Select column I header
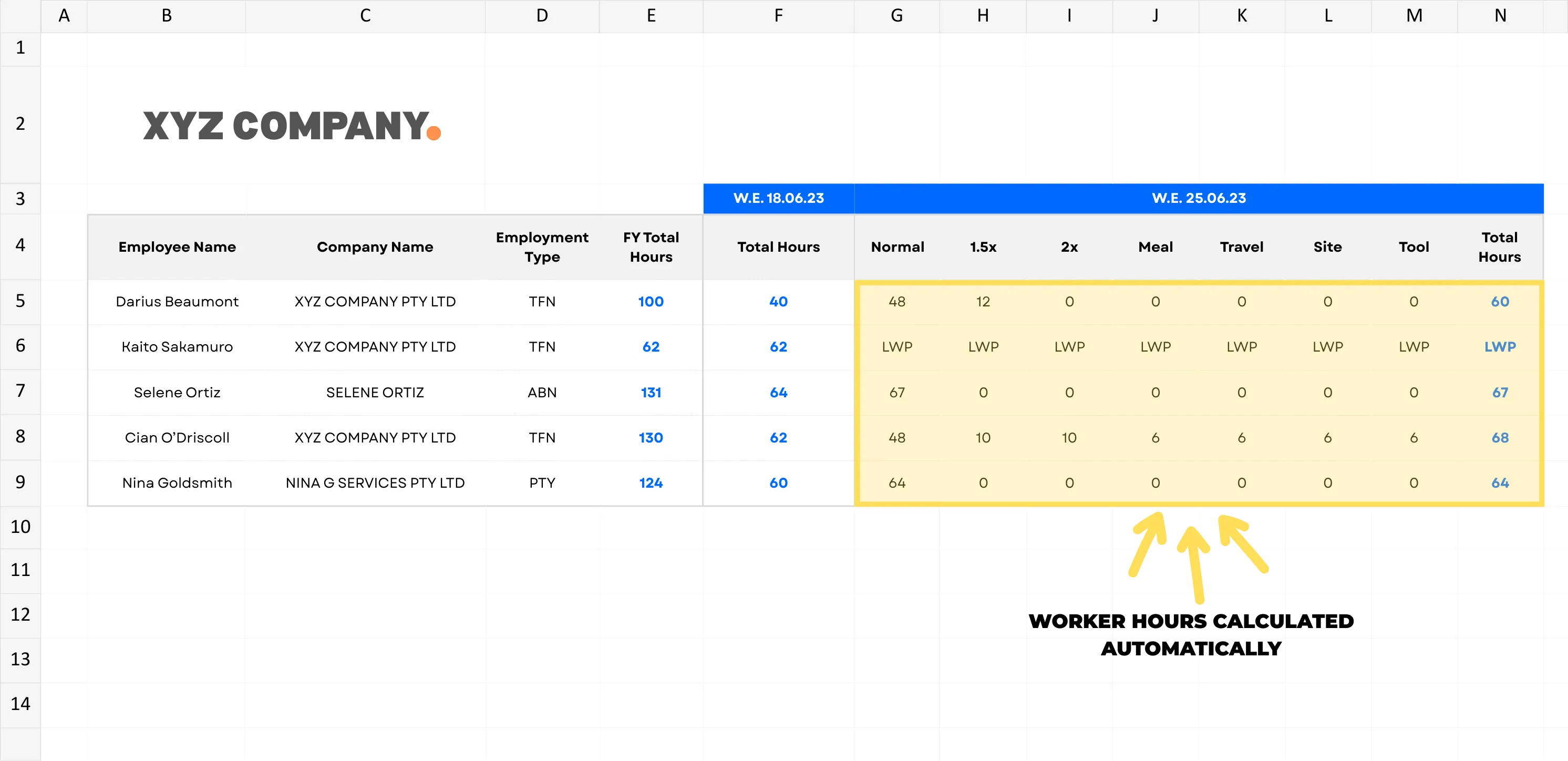Screen dimensions: 1568x761 tap(1069, 16)
